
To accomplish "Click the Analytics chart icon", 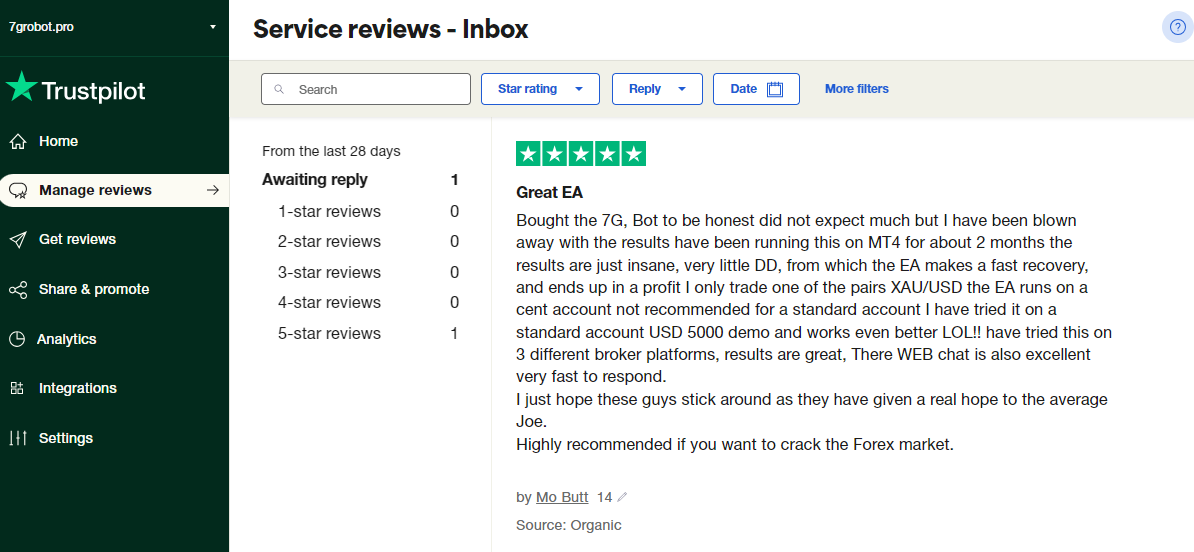I will click(17, 339).
